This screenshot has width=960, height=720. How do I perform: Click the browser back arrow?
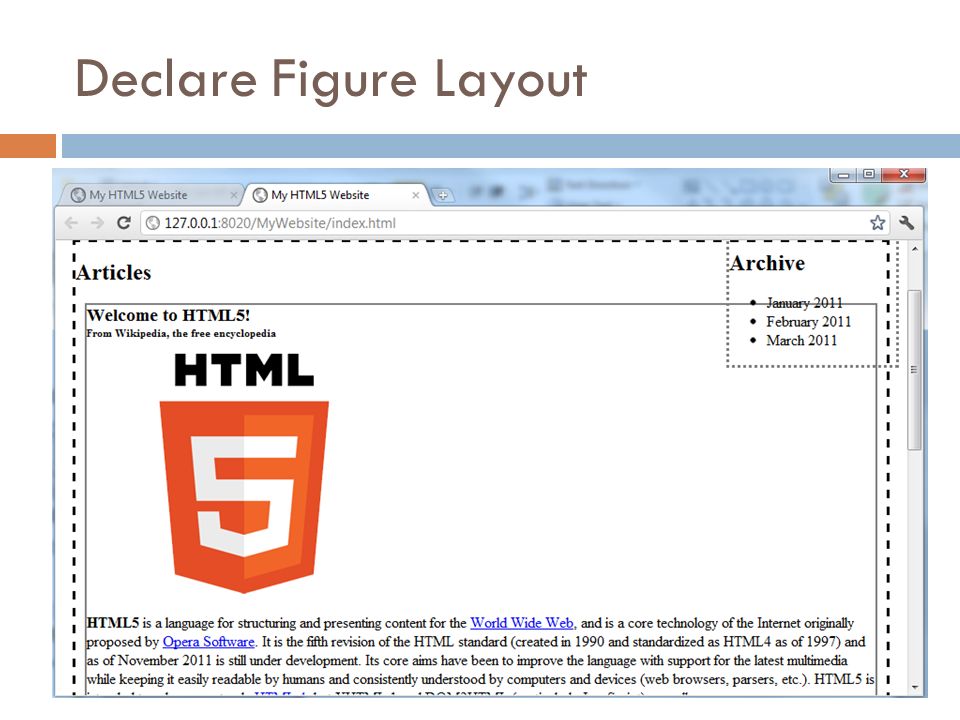tap(71, 223)
